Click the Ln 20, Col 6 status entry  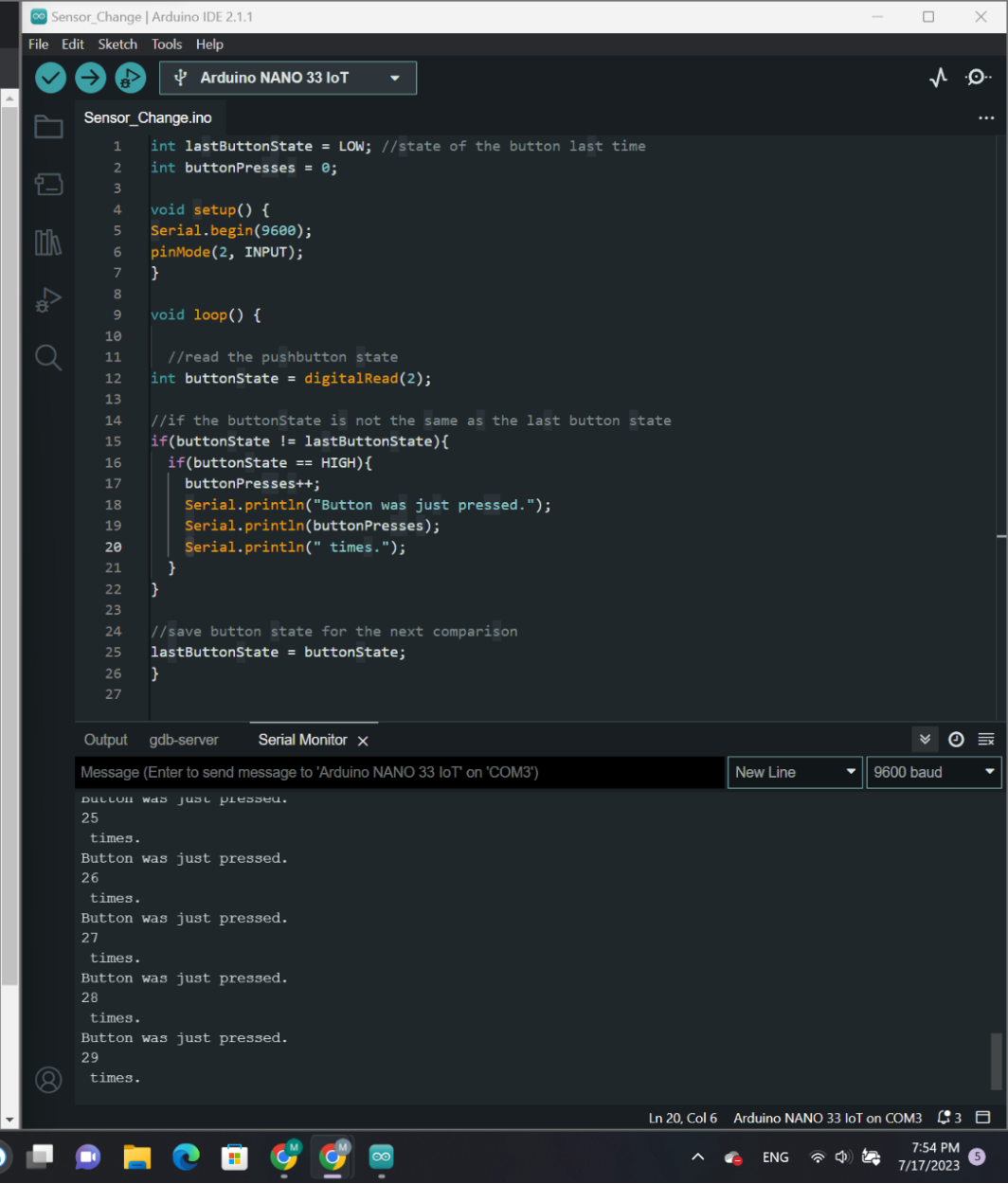[x=683, y=1118]
